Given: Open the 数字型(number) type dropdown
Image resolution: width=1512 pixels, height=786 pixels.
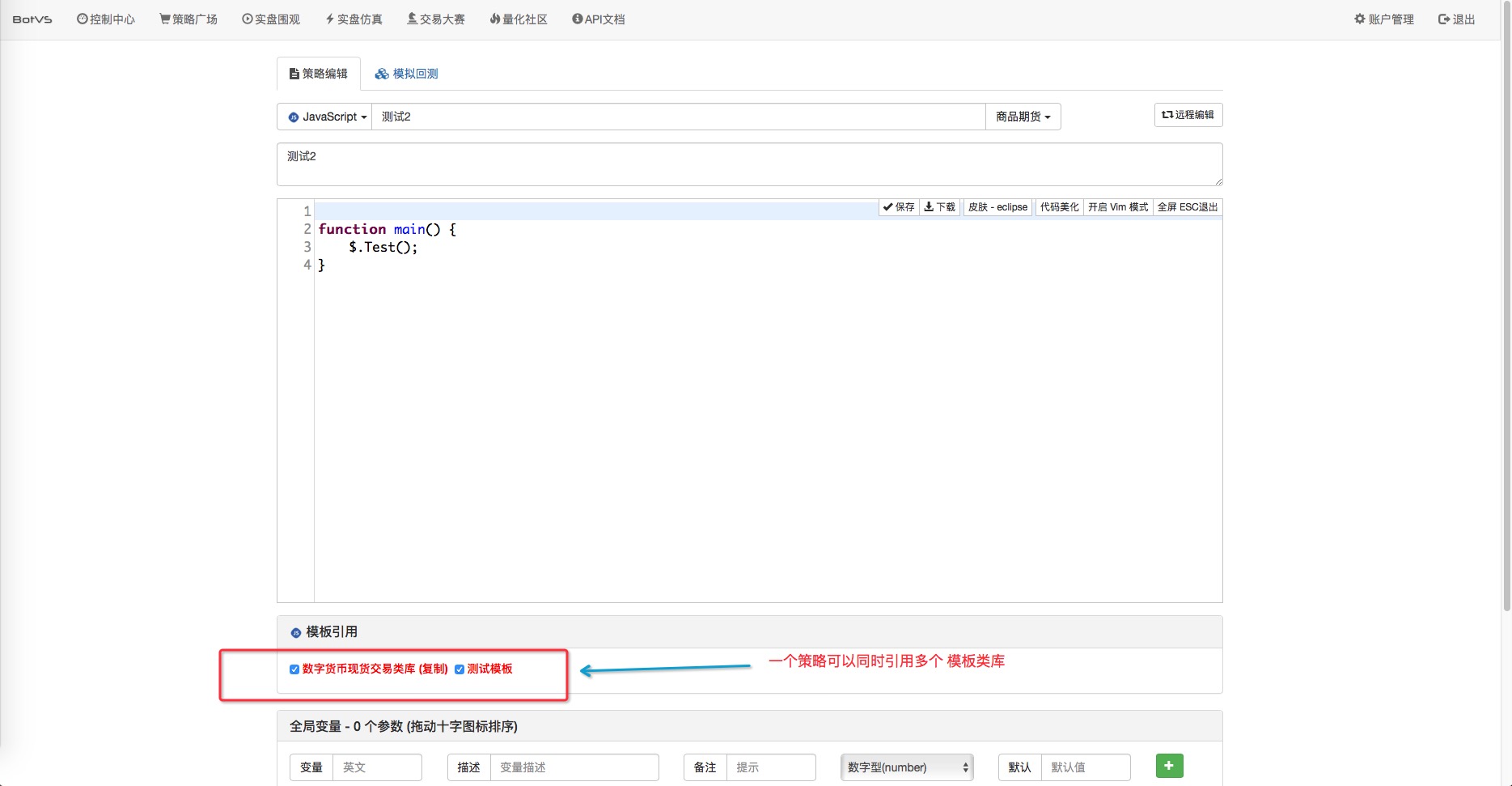Looking at the screenshot, I should pyautogui.click(x=907, y=767).
